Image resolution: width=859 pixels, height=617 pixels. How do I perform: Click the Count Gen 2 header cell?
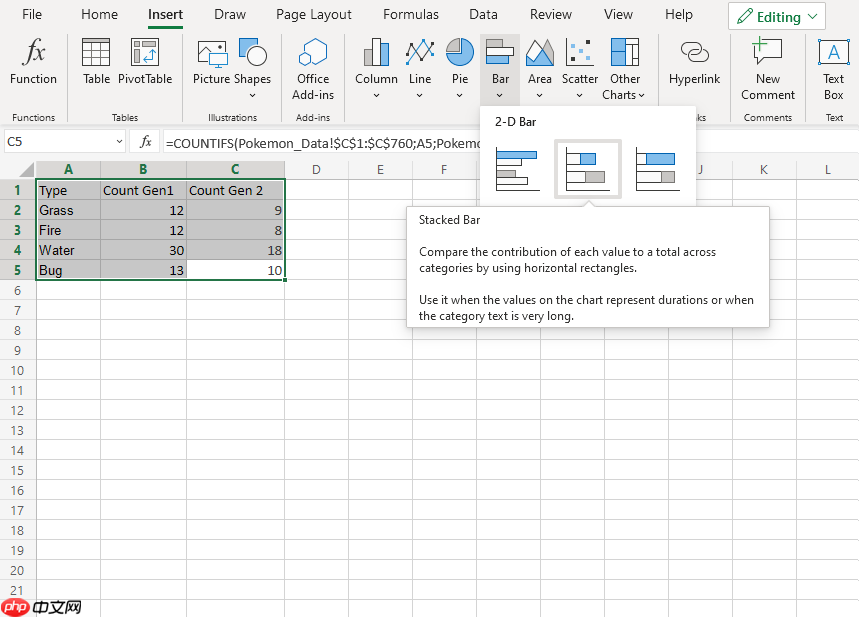click(236, 190)
